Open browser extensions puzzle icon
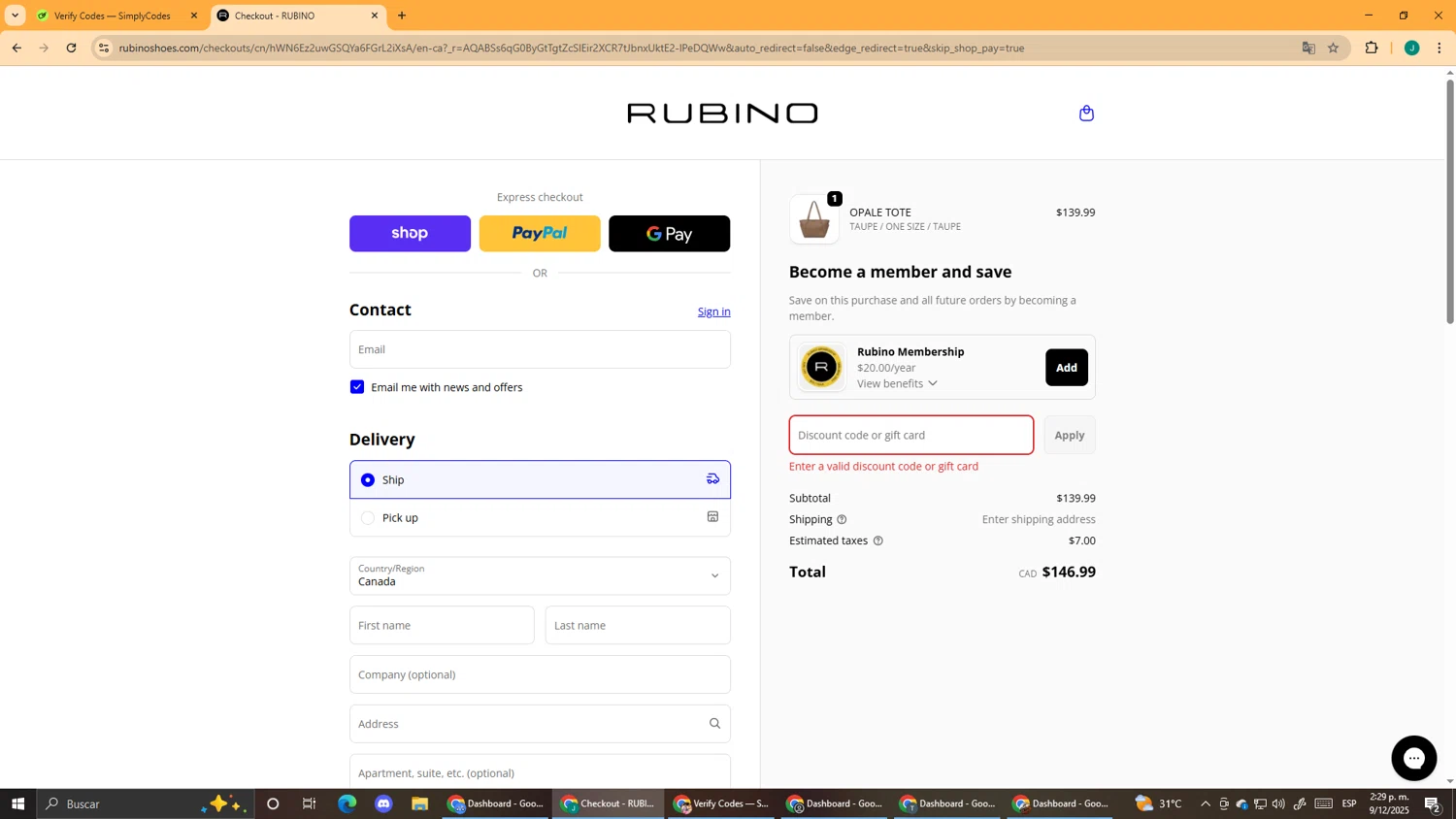Screen dimensions: 1456x819 tap(1372, 48)
